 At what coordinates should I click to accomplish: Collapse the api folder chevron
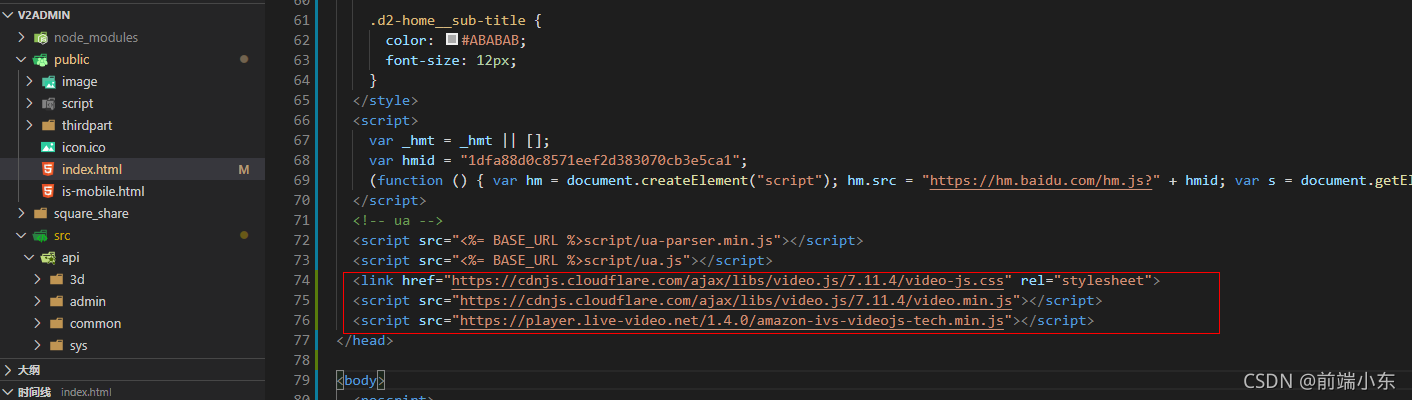coord(30,257)
